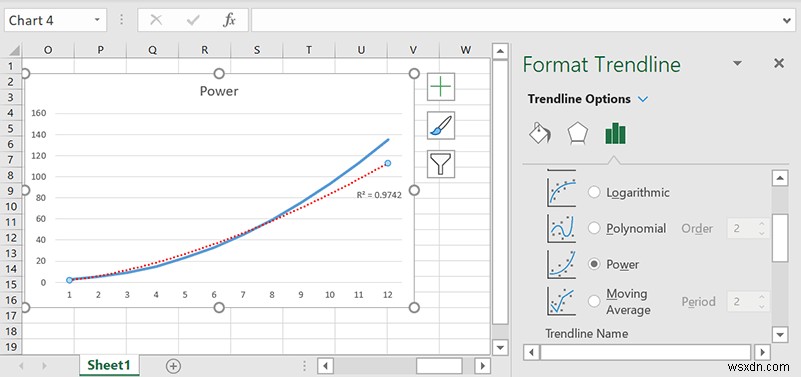Open the Format Trendline pane options arrow

(x=737, y=63)
